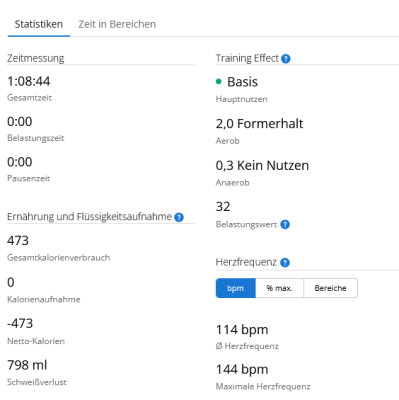Screen dimensions: 399x400
Task: Click the Pausenzeit label
Action: [x=29, y=178]
